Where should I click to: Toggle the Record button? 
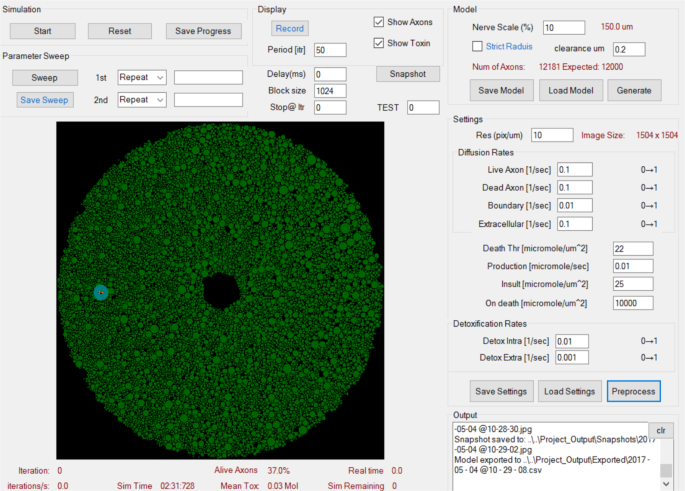[289, 28]
